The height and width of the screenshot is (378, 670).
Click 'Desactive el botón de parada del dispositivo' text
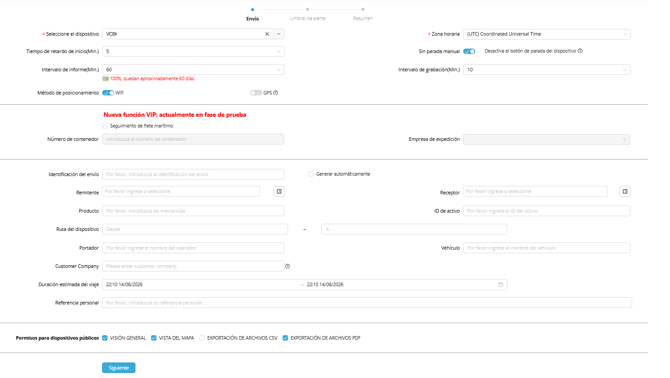(x=530, y=51)
